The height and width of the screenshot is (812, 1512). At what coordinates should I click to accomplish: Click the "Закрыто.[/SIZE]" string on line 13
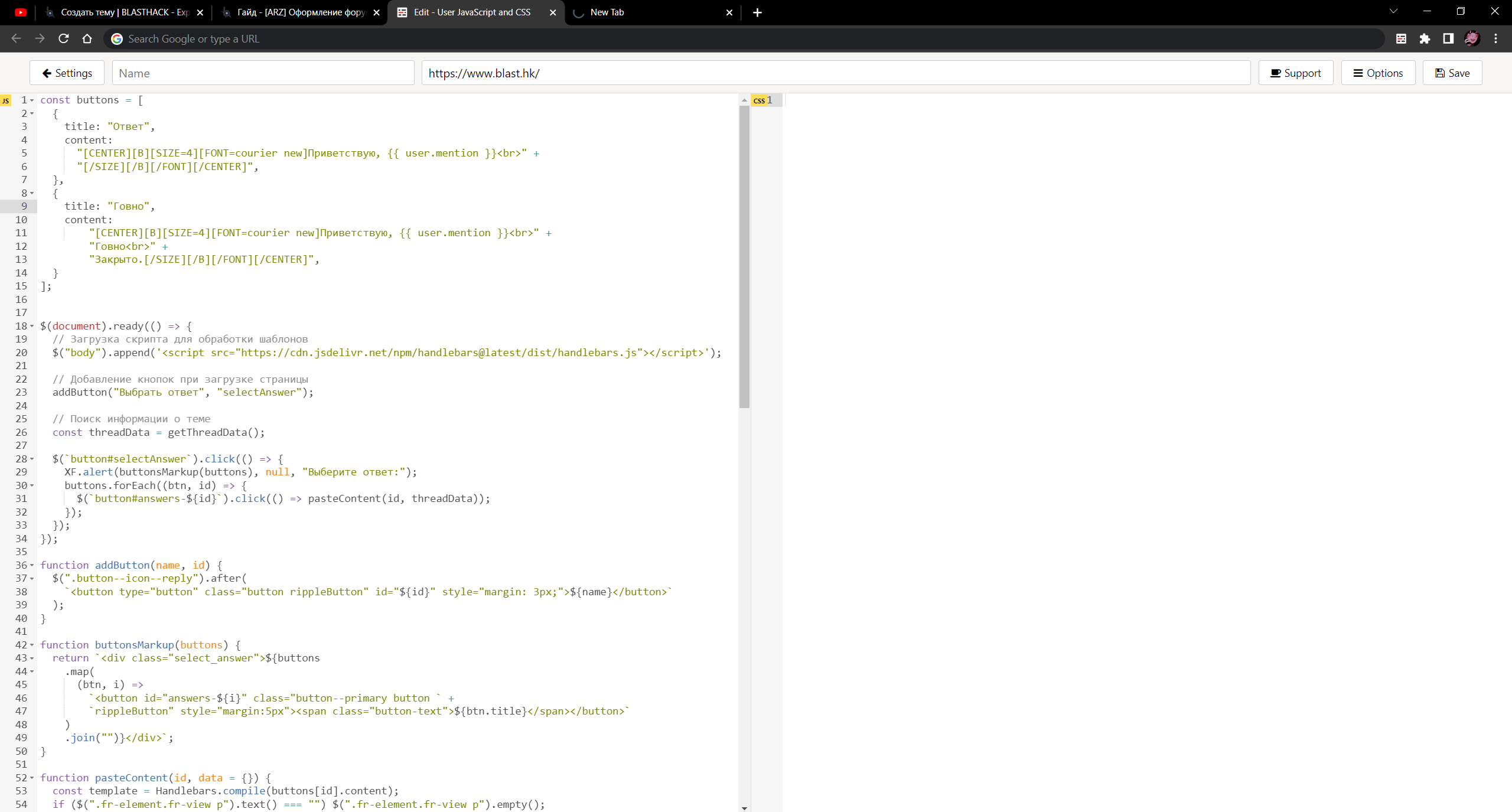tap(202, 259)
